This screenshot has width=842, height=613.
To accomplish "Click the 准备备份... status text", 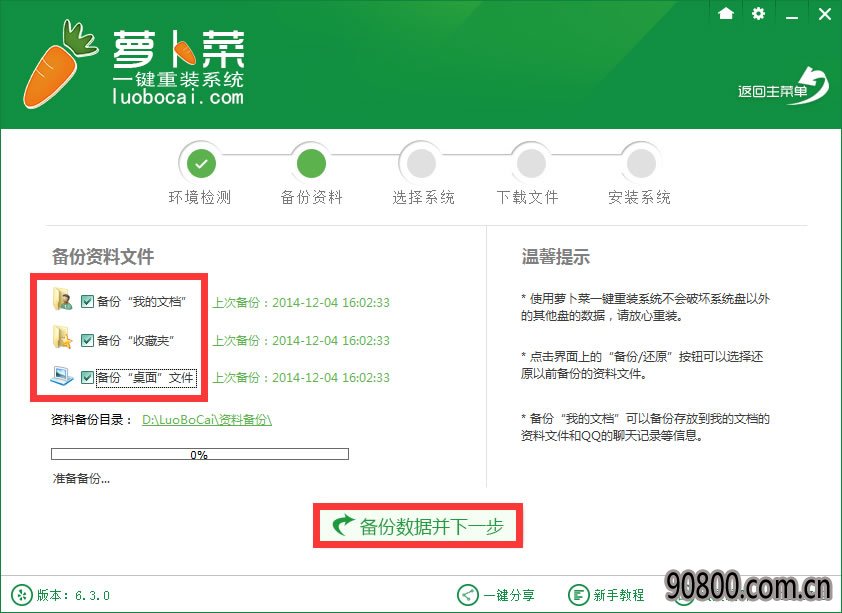I will [81, 479].
